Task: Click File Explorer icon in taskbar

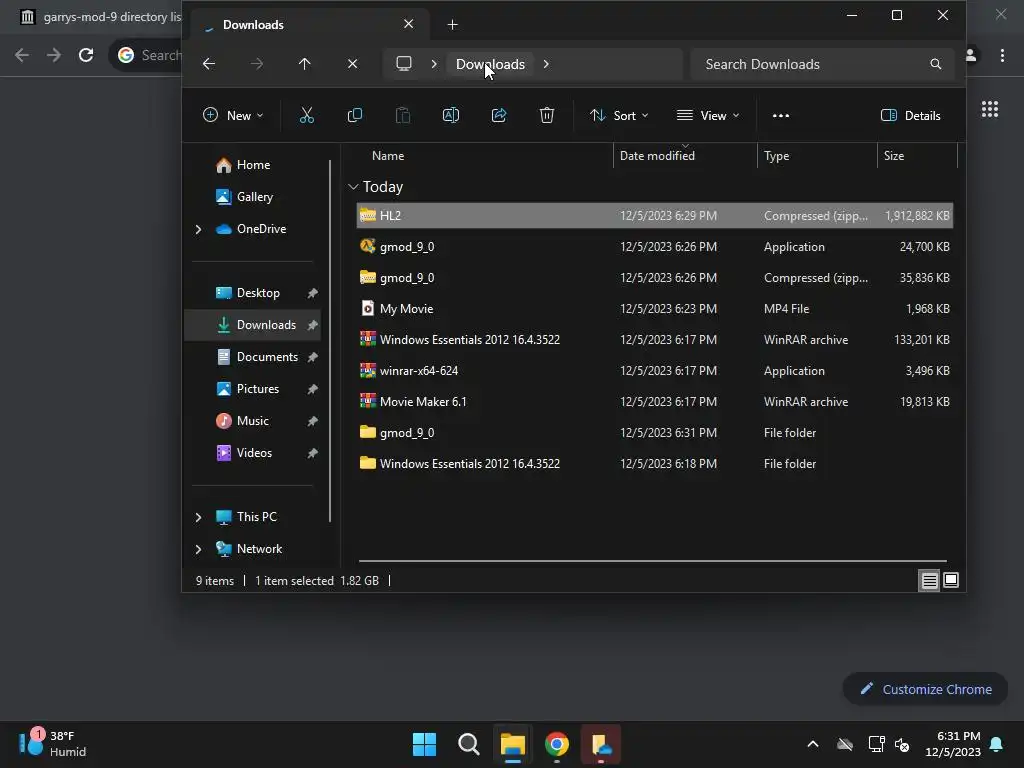Action: tap(513, 744)
